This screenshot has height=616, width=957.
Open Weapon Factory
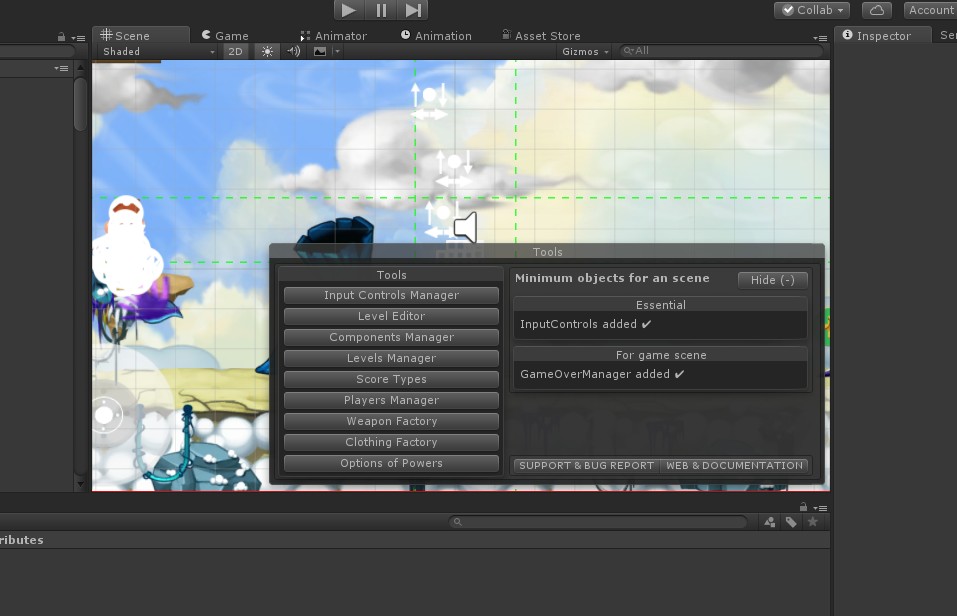point(391,421)
